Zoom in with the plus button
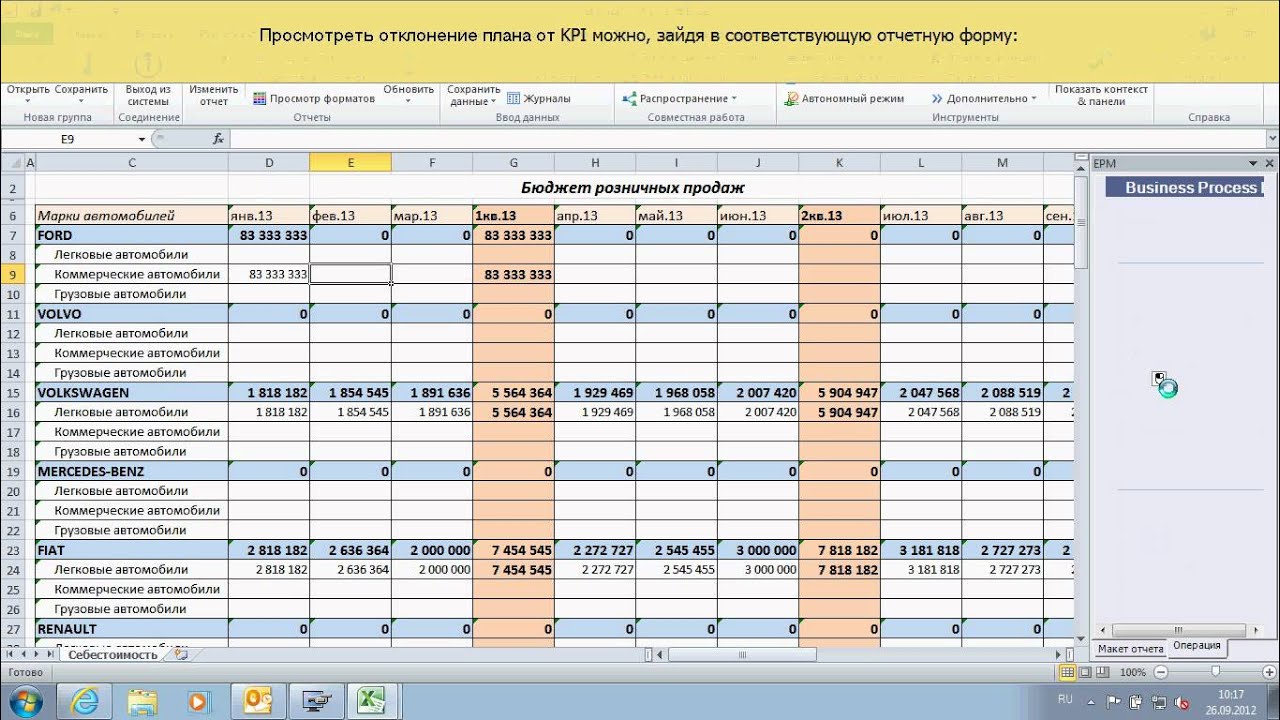1280x720 pixels. click(1270, 673)
